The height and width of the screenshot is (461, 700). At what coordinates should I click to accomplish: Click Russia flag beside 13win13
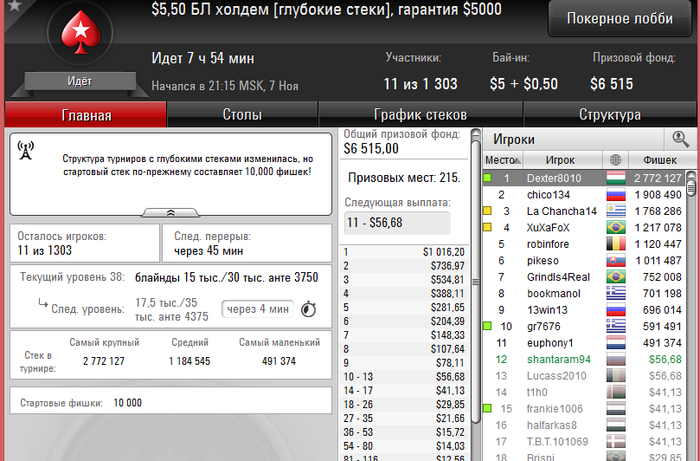tap(616, 310)
